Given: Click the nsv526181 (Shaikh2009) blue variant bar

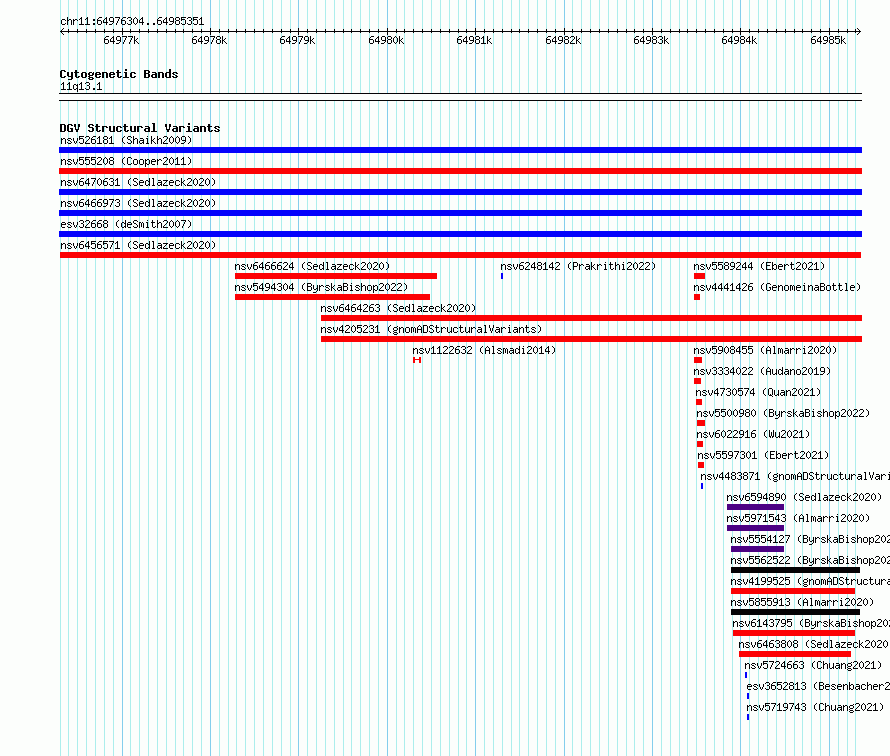Looking at the screenshot, I should pyautogui.click(x=460, y=150).
